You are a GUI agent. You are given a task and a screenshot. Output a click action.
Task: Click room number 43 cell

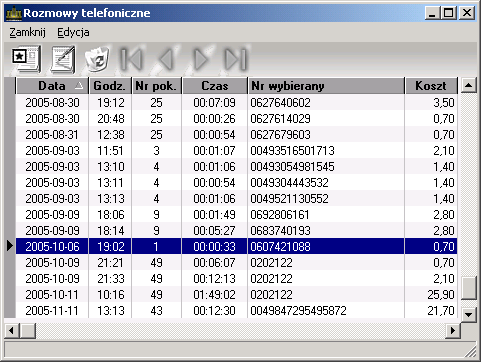click(157, 311)
